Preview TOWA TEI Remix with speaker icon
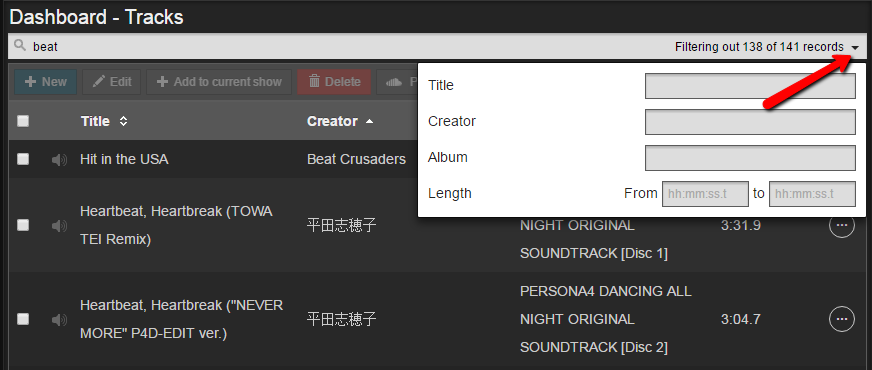Screen dimensions: 872x370 coord(59,225)
